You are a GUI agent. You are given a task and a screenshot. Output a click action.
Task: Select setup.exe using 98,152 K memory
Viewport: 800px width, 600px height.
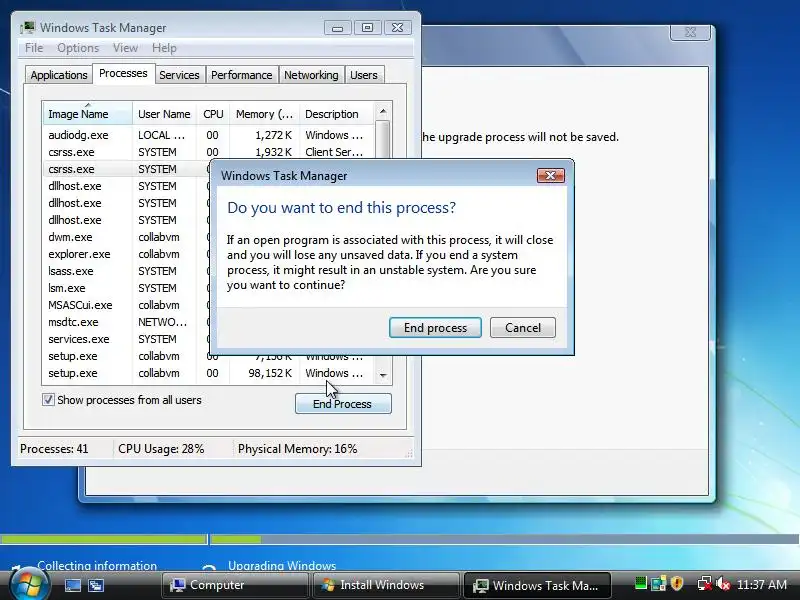pos(209,373)
